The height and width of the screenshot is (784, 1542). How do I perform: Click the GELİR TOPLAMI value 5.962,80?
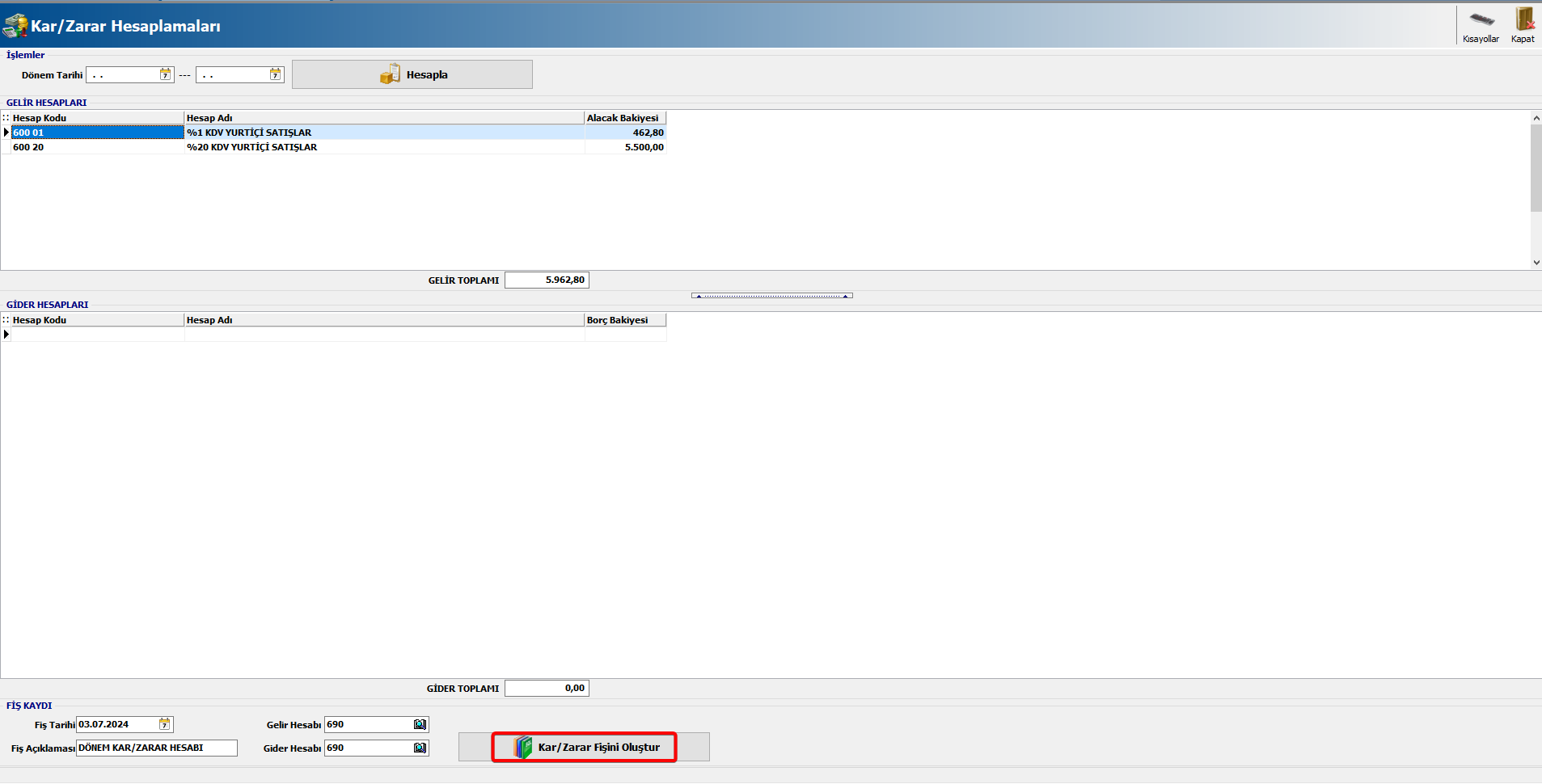click(547, 280)
